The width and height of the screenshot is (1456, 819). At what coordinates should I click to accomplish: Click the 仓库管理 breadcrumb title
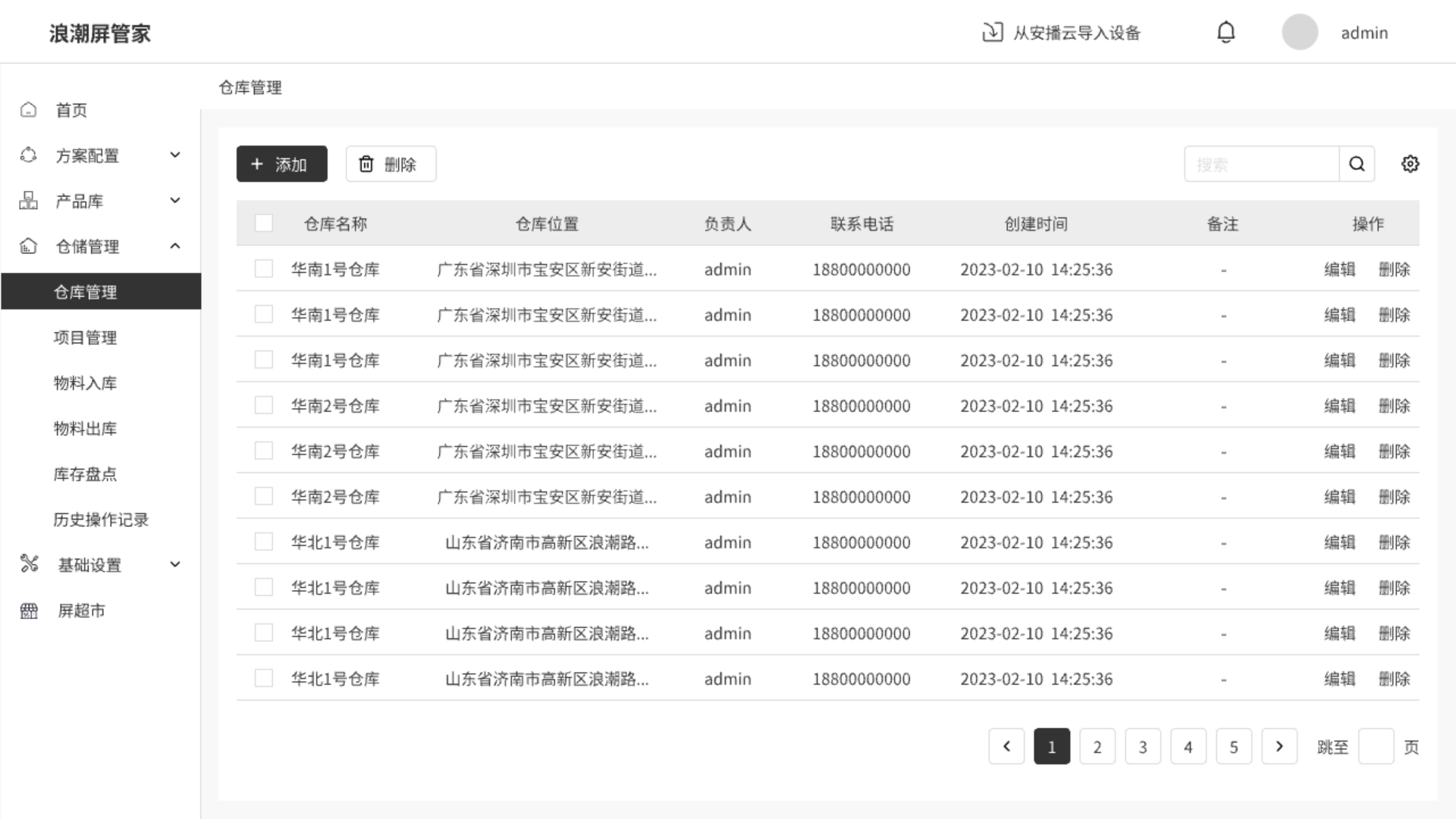(x=250, y=87)
